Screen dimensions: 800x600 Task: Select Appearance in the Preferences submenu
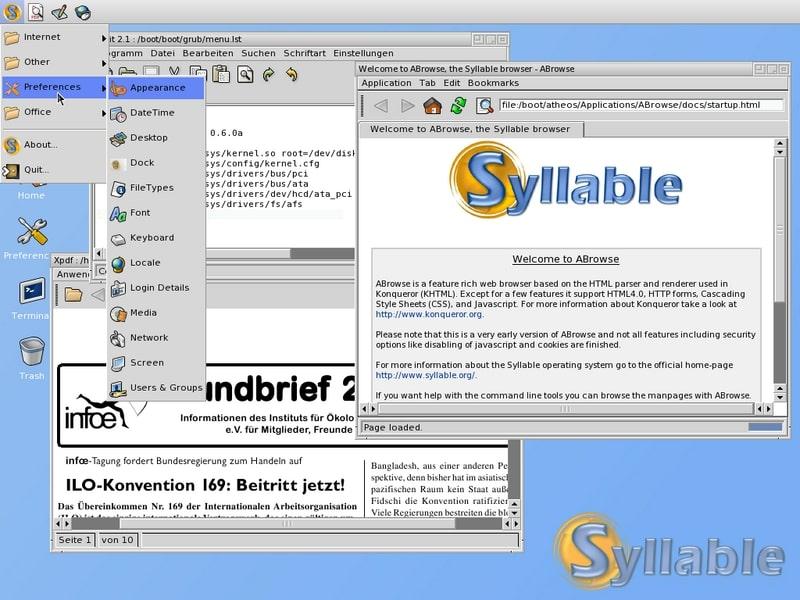(x=157, y=88)
